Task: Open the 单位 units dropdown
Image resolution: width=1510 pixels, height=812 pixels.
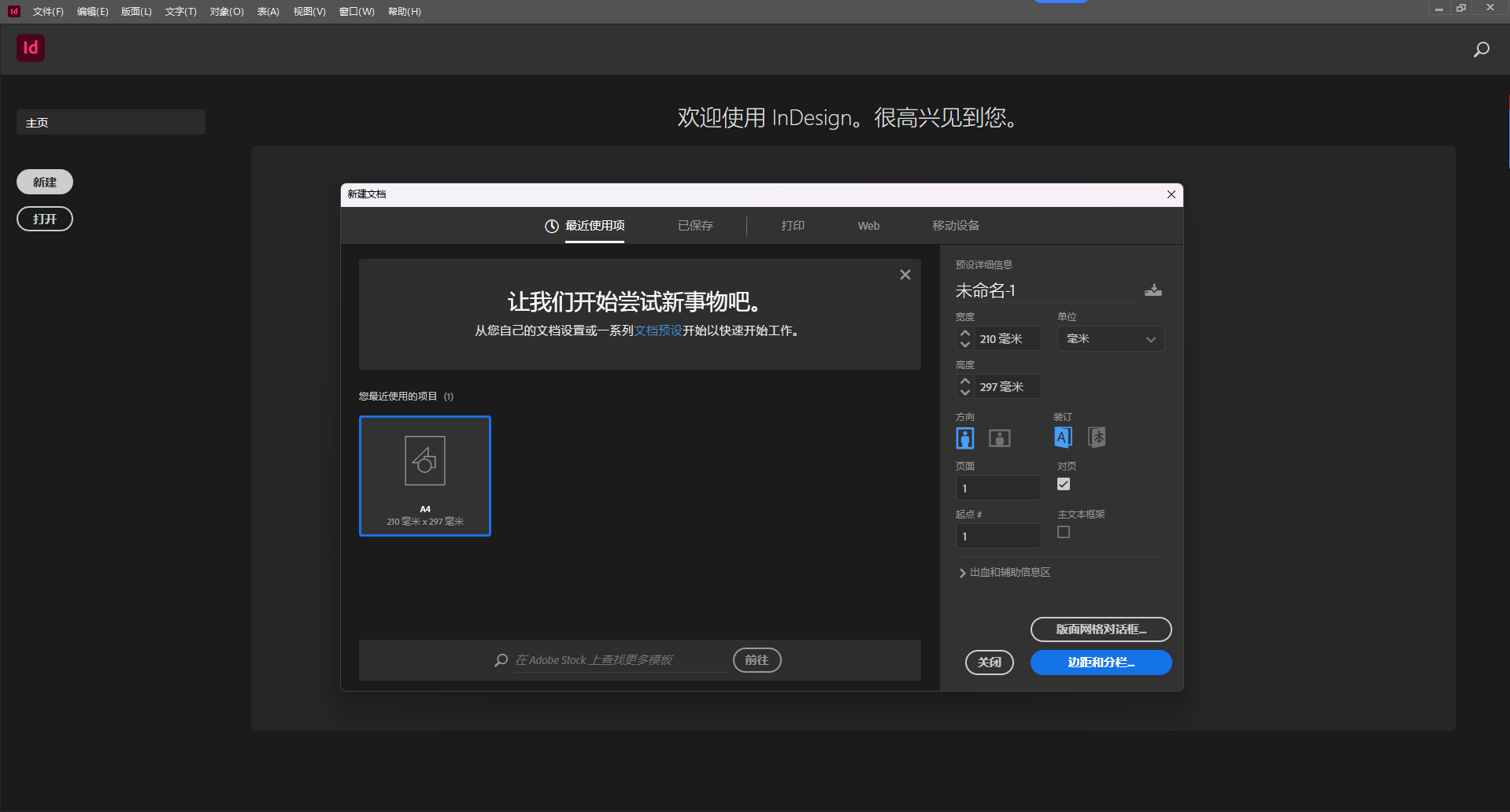Action: pos(1110,338)
